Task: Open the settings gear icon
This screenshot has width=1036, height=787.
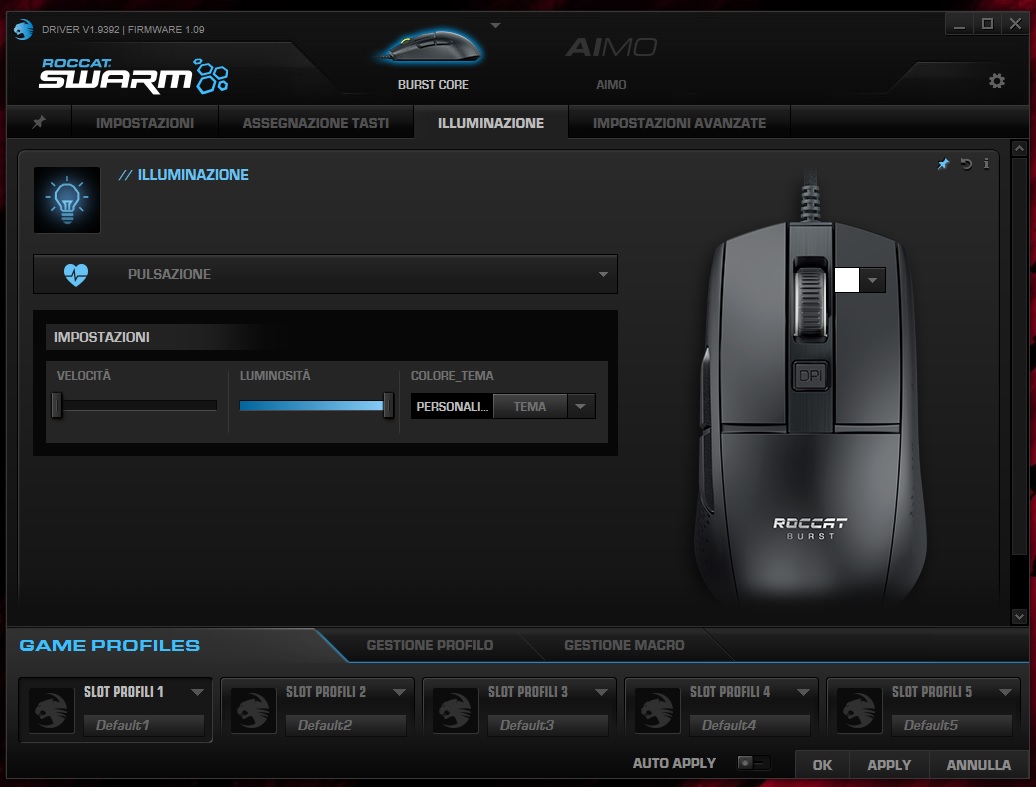Action: click(x=996, y=81)
